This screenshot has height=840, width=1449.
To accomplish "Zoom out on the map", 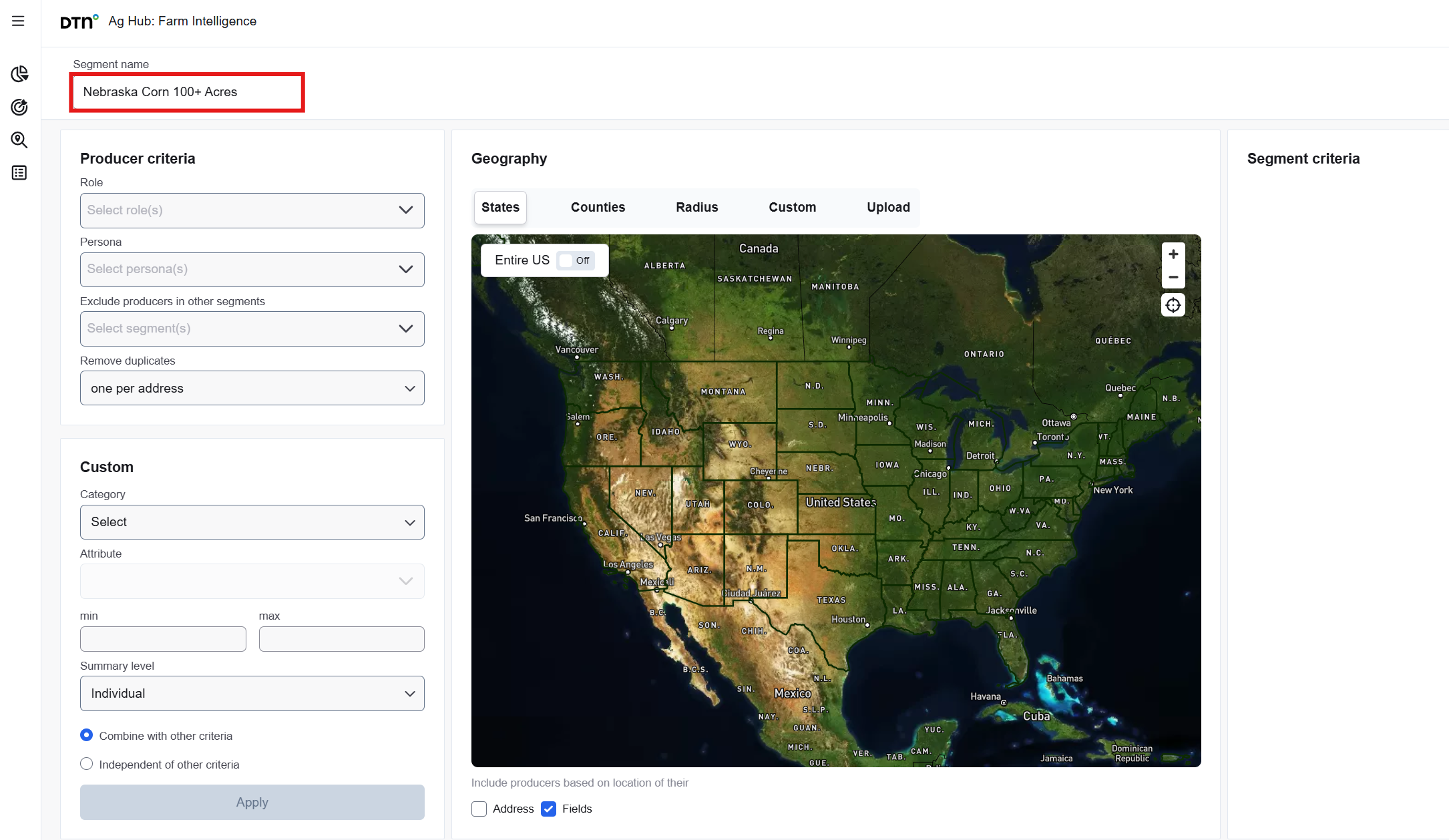I will (x=1173, y=276).
